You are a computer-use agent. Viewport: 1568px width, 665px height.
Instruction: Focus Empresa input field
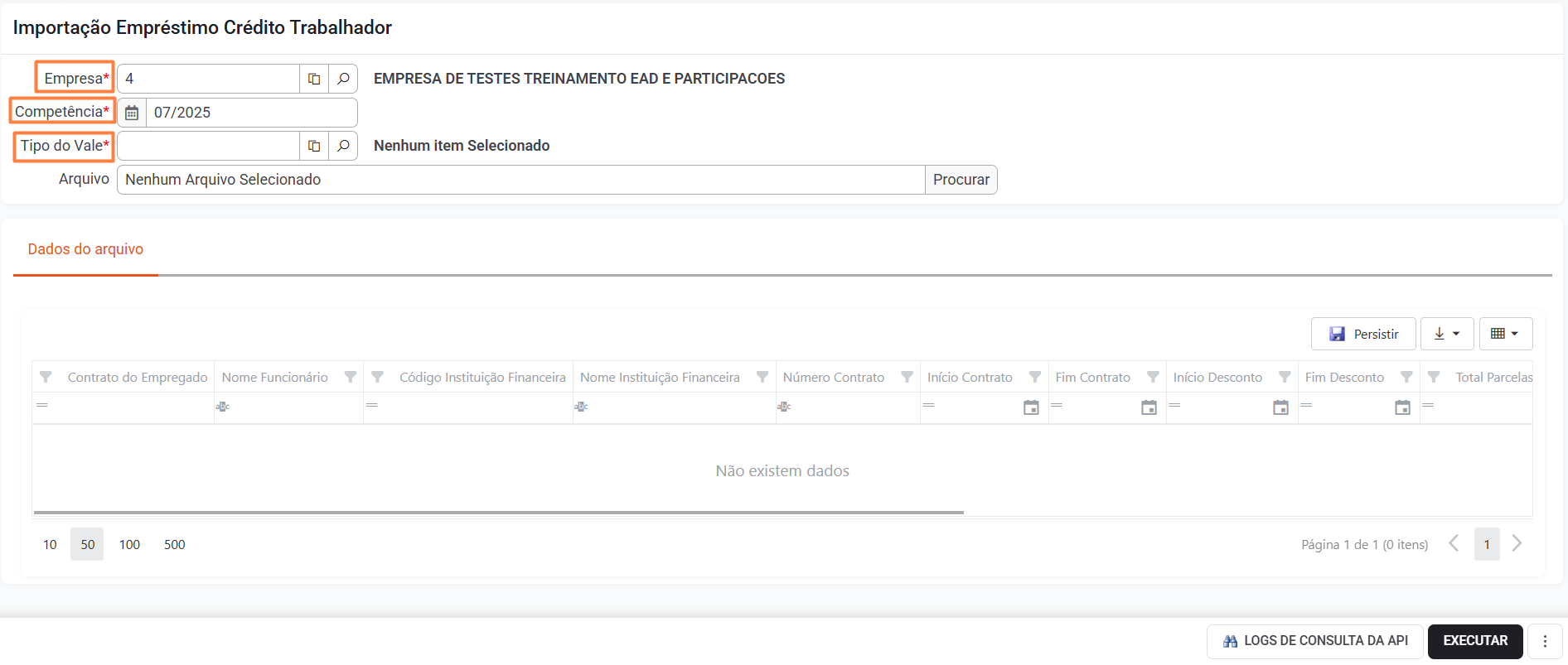coord(209,79)
